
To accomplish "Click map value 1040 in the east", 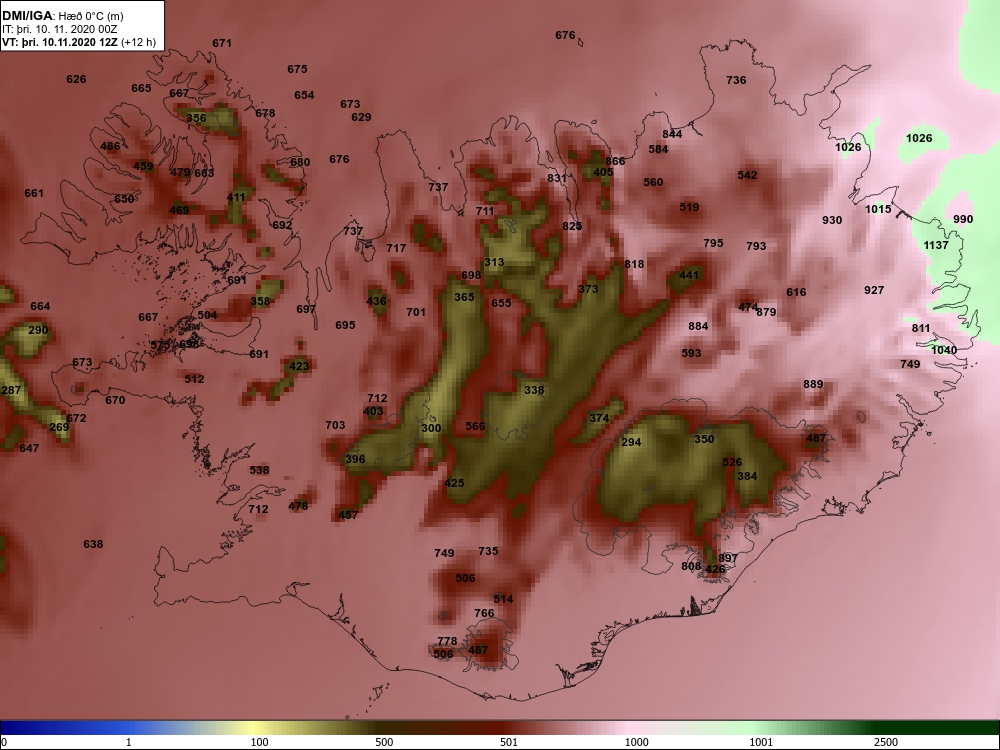I will point(944,350).
